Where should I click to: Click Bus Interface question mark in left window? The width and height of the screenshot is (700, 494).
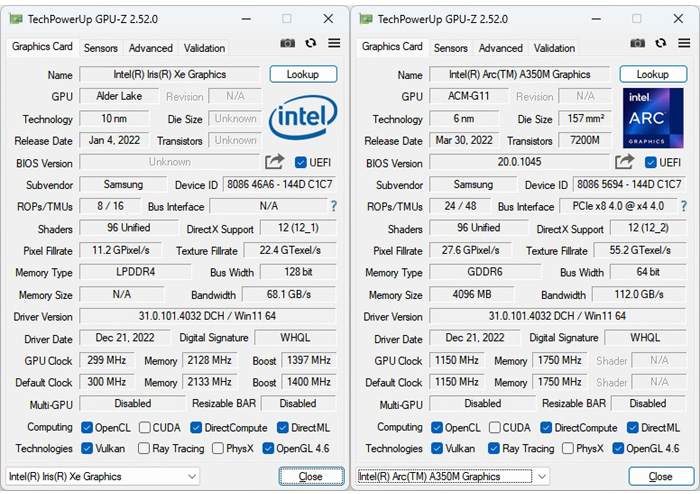click(333, 206)
